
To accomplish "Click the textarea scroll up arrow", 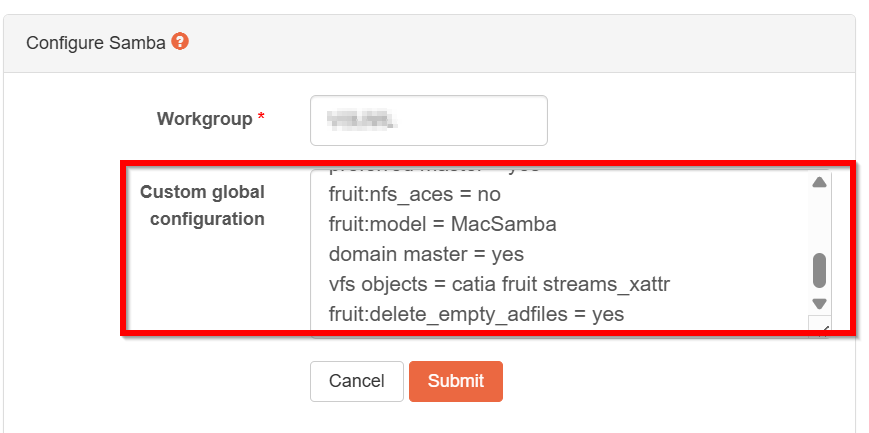I will point(819,183).
